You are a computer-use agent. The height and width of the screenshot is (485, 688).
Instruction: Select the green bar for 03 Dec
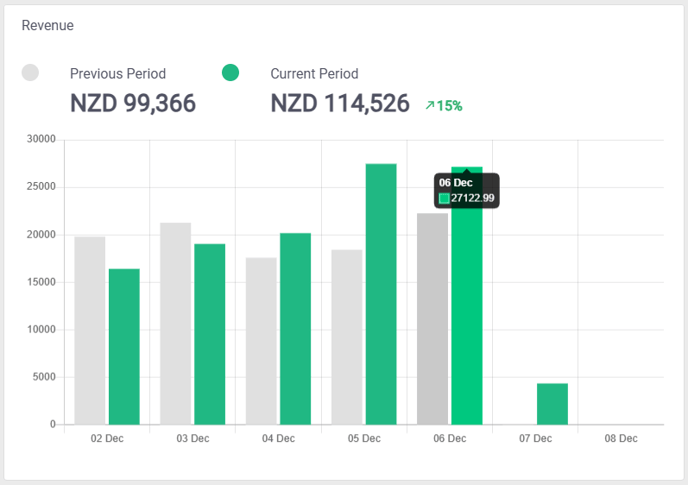210,334
